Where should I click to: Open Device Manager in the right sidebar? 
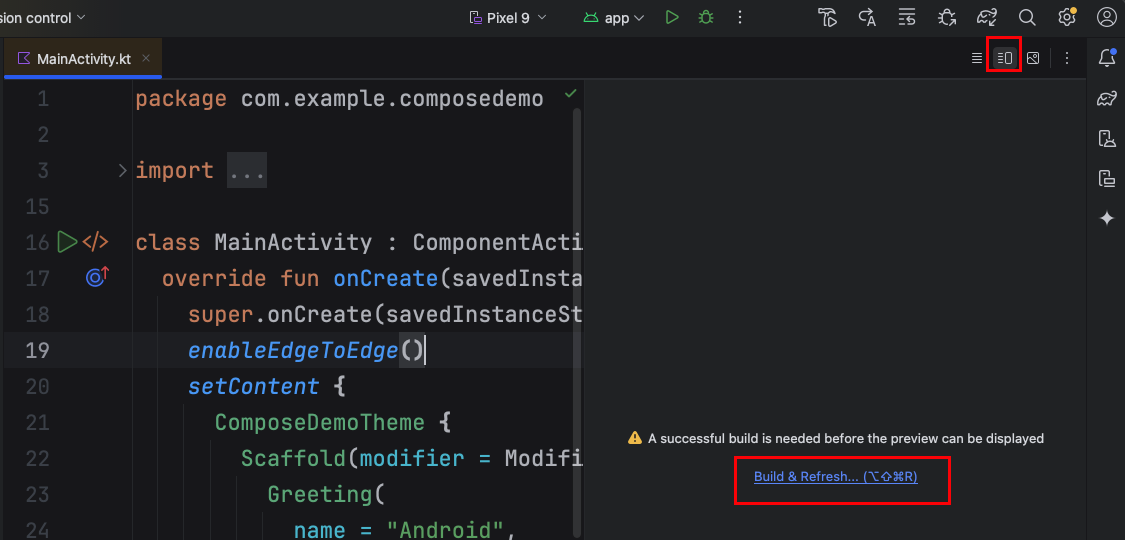point(1106,138)
